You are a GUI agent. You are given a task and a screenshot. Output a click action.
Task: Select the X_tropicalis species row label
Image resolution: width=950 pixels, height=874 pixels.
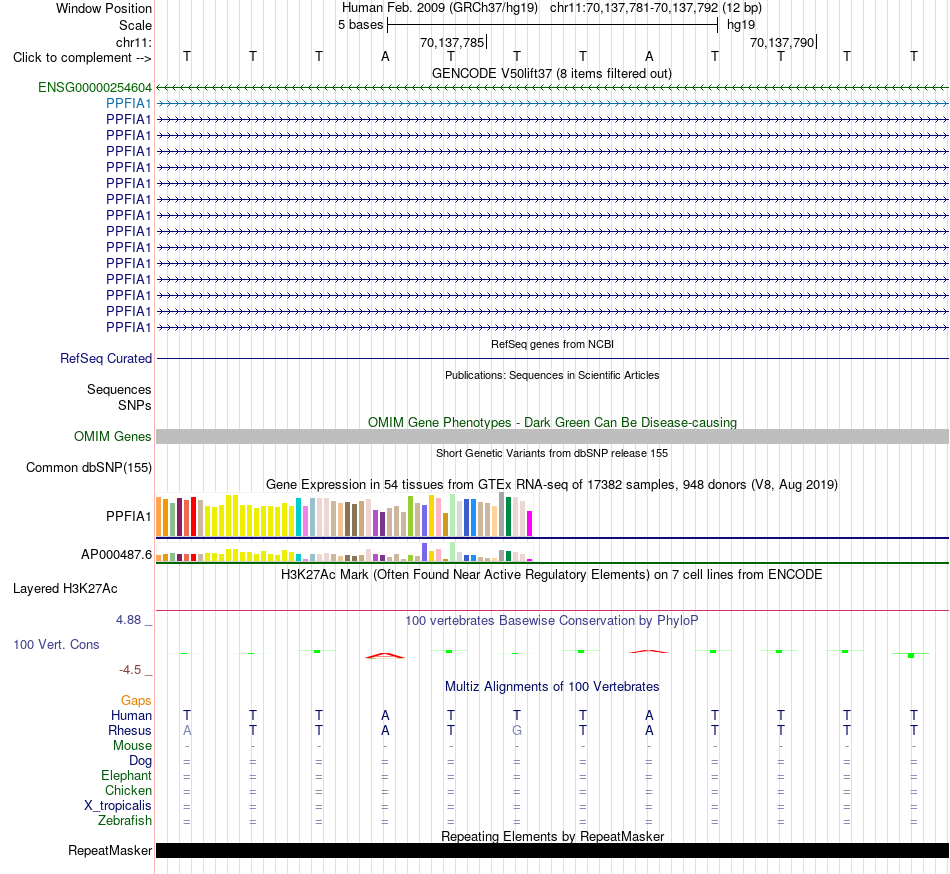tap(118, 806)
